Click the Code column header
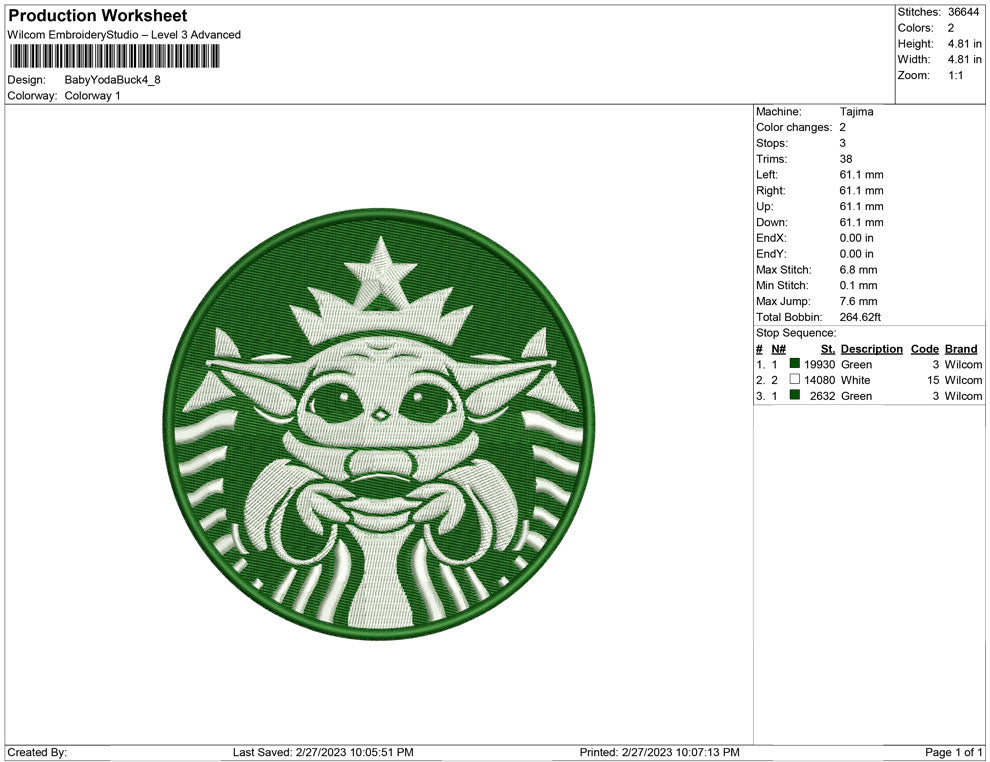 [924, 349]
